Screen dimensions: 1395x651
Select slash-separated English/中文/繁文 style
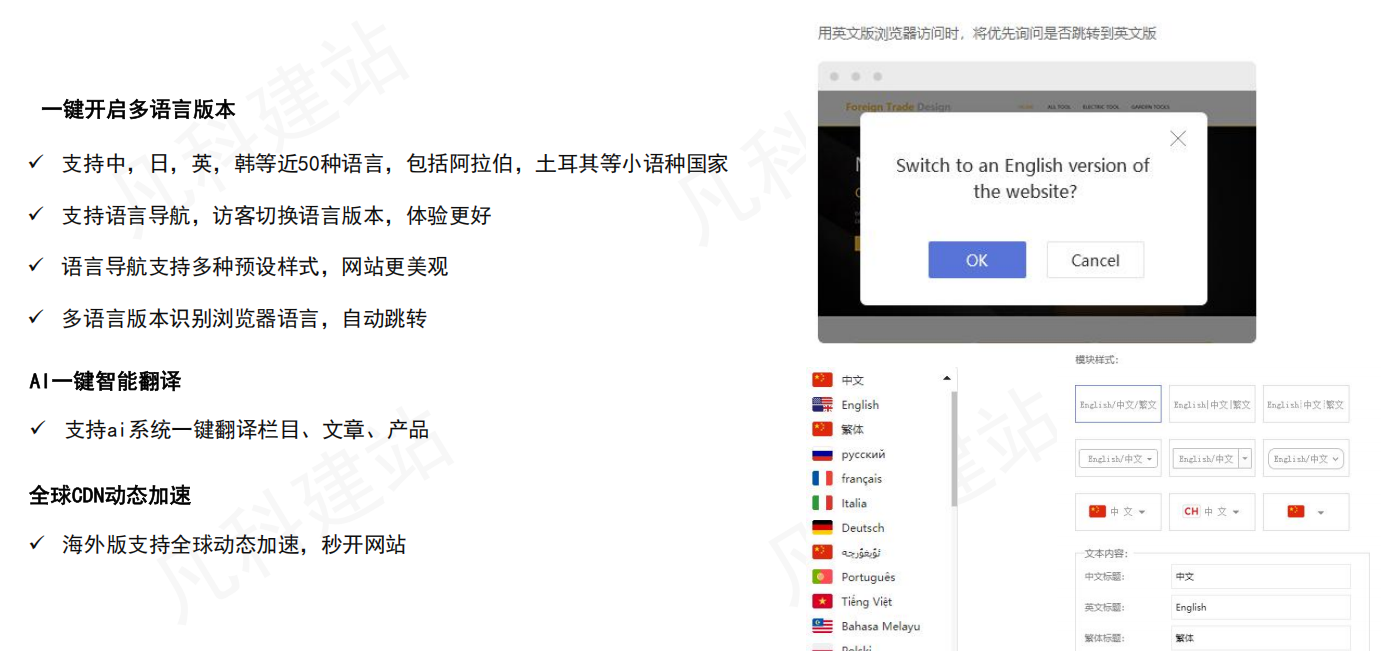tap(1118, 404)
